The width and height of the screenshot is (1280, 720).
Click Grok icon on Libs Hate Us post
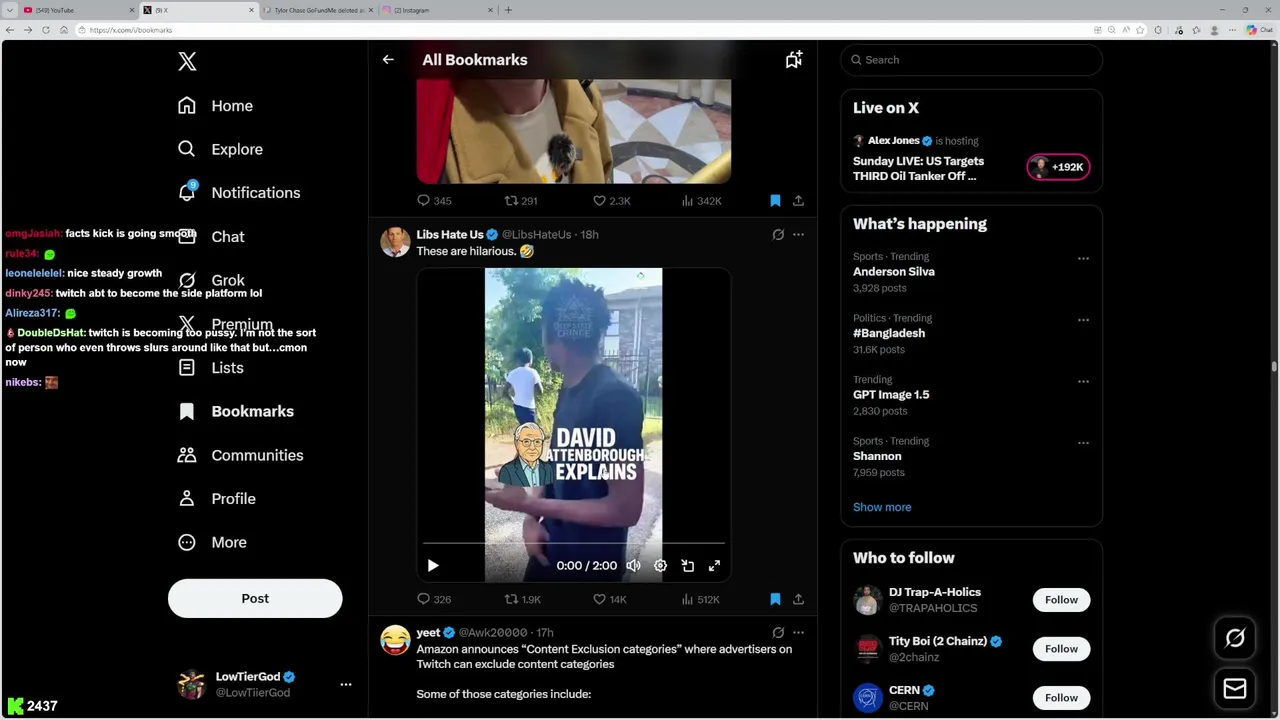778,235
